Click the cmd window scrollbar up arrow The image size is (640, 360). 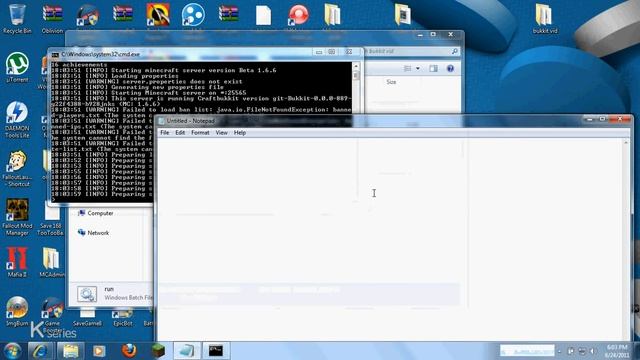point(356,65)
